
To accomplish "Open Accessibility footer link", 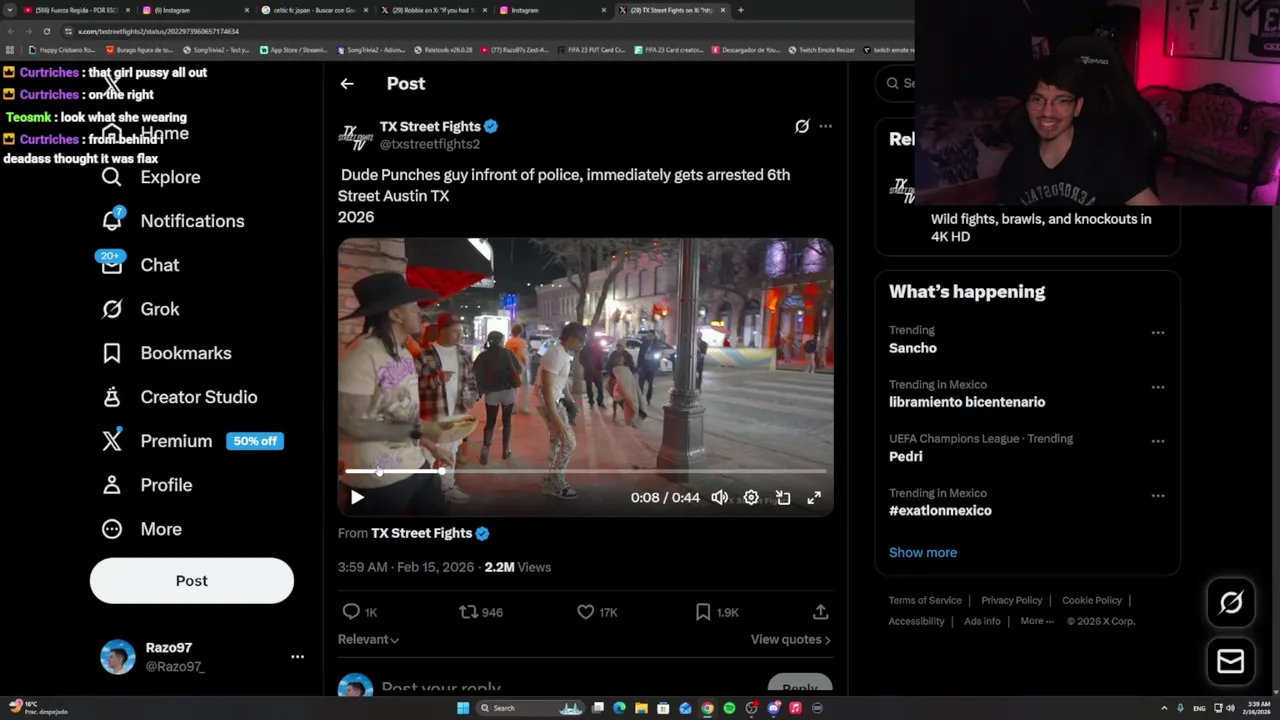I will 916,621.
